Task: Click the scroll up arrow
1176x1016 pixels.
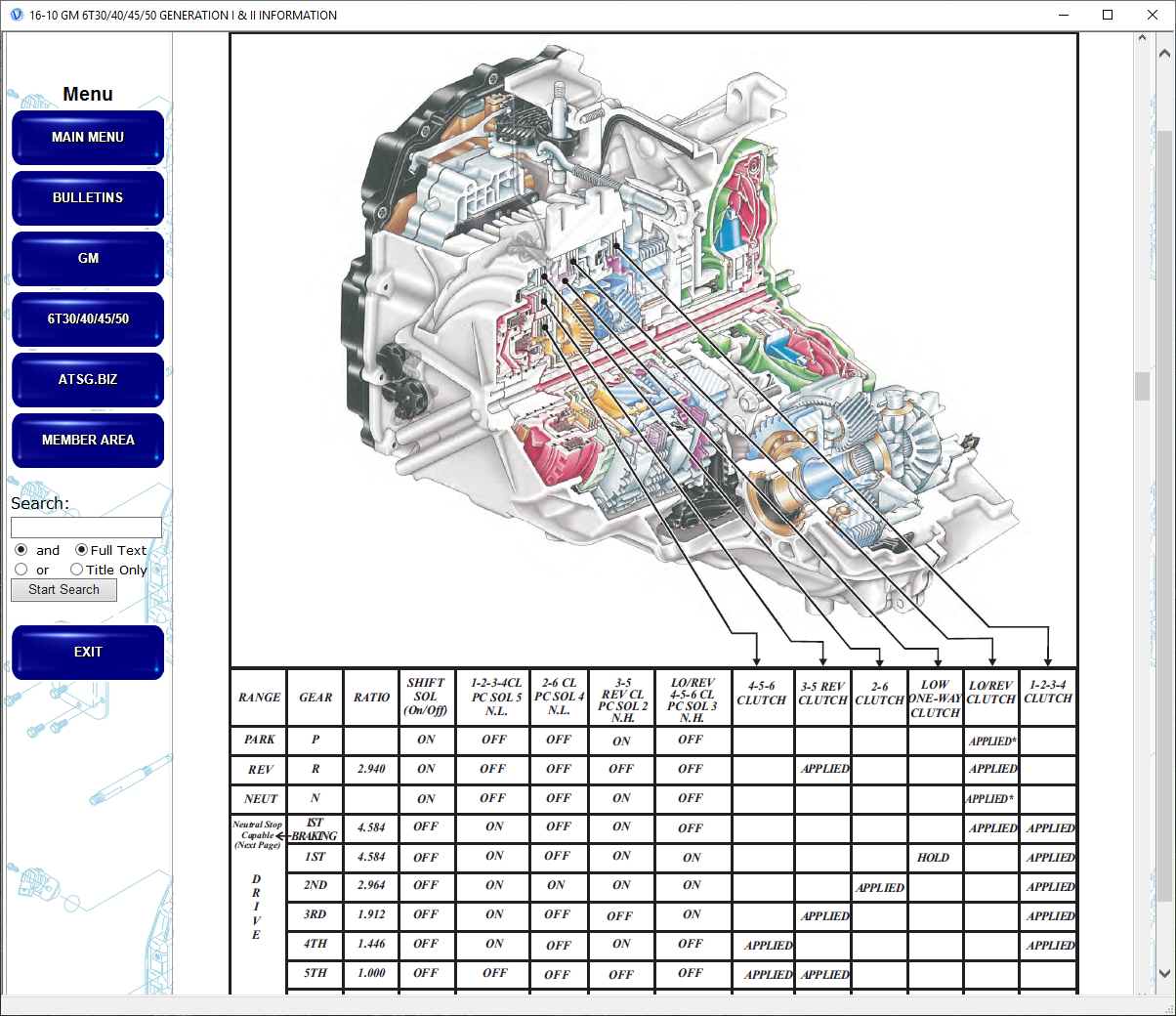Action: pos(1165,39)
